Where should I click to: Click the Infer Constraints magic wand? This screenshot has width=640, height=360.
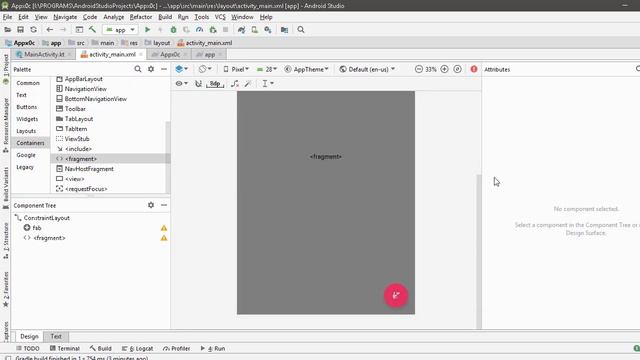pos(248,84)
